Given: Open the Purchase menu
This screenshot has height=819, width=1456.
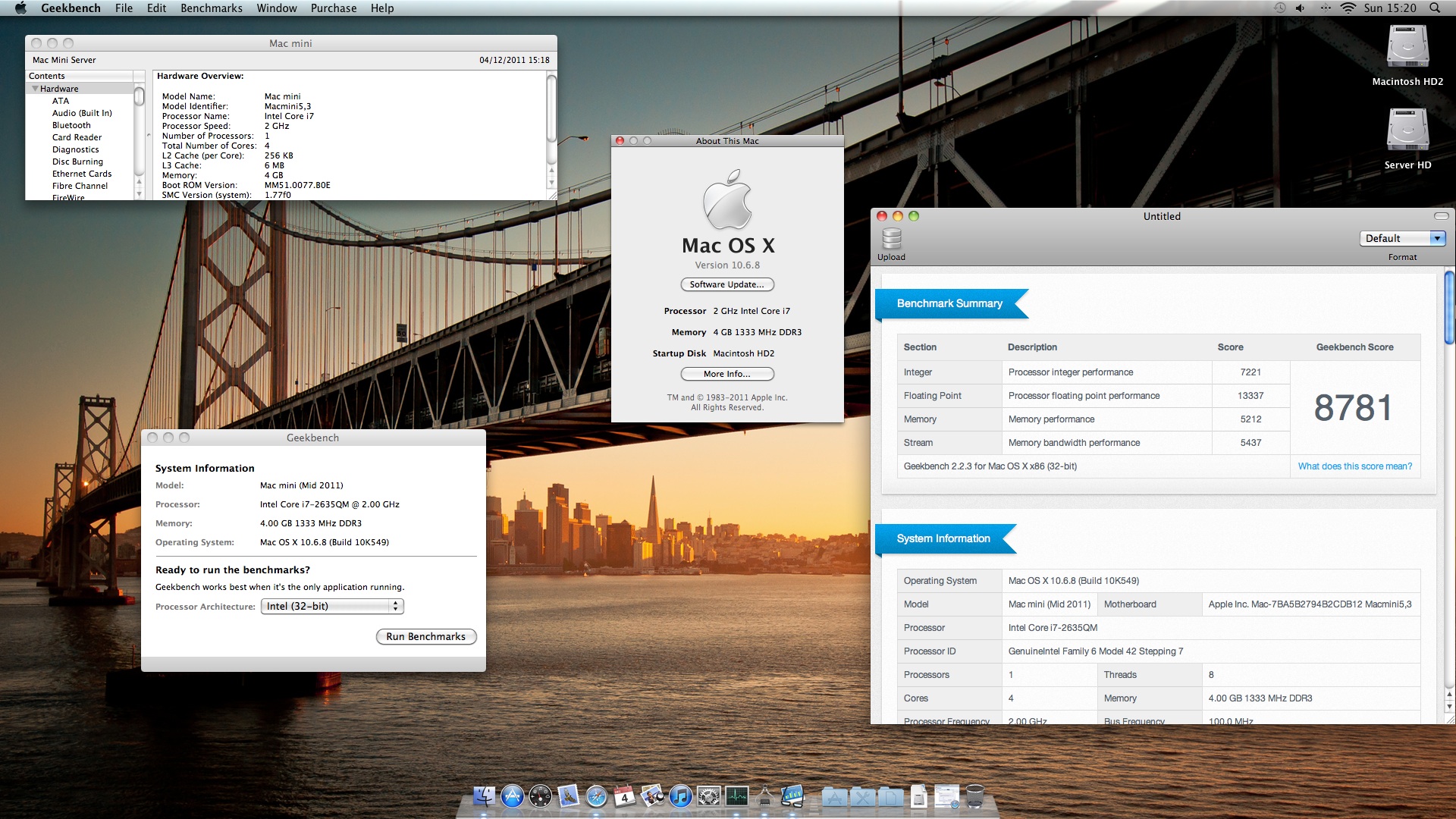Looking at the screenshot, I should click(333, 8).
